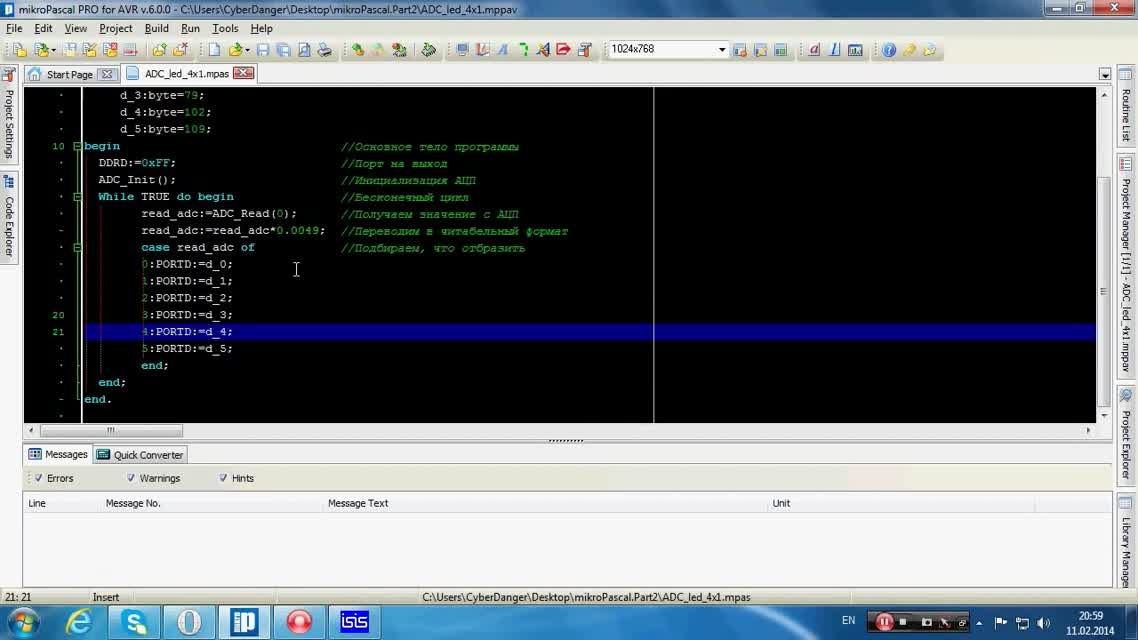Switch to the Start Page tab
The image size is (1138, 640).
point(70,74)
